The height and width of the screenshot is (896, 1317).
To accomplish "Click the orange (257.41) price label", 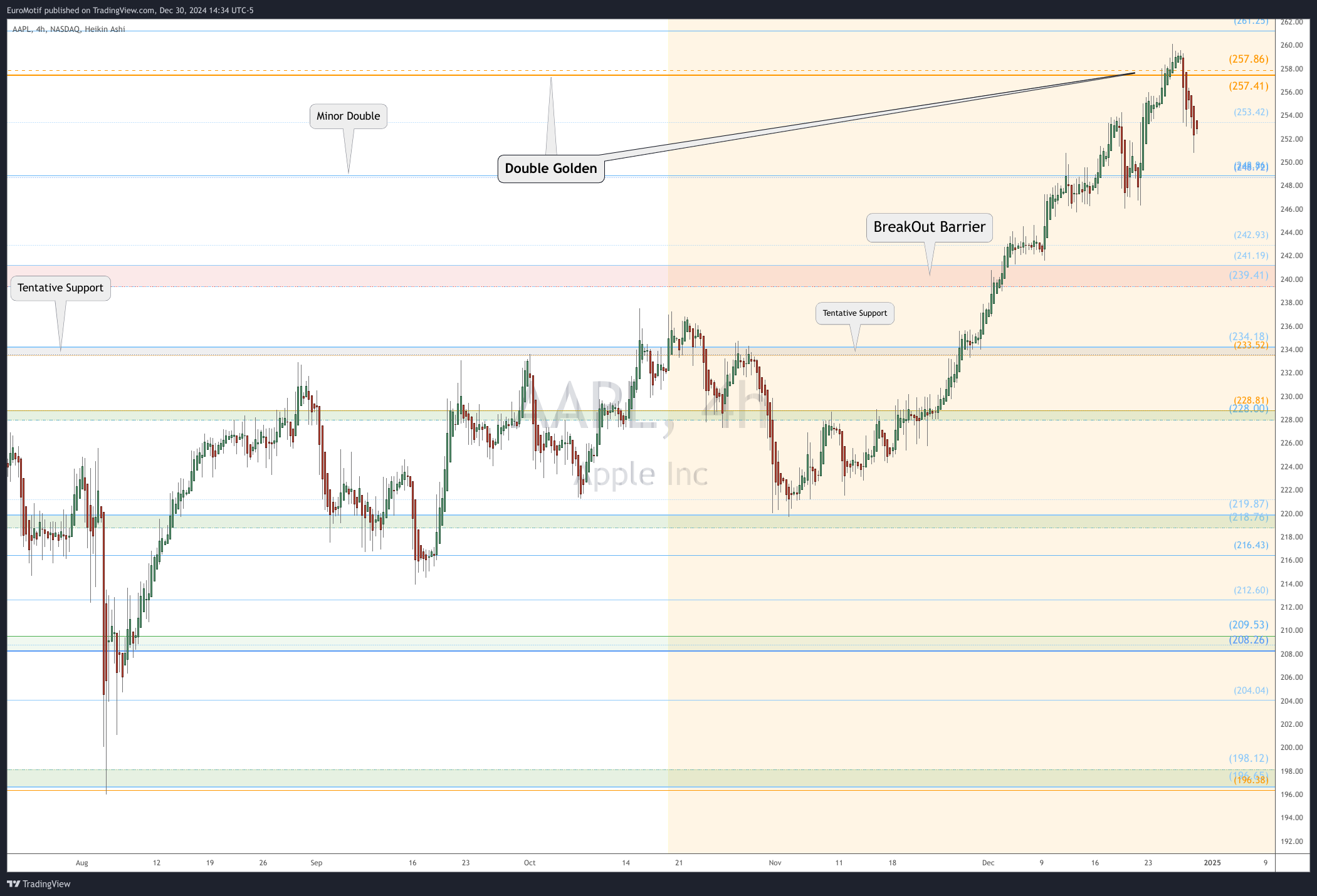I will click(x=1248, y=86).
